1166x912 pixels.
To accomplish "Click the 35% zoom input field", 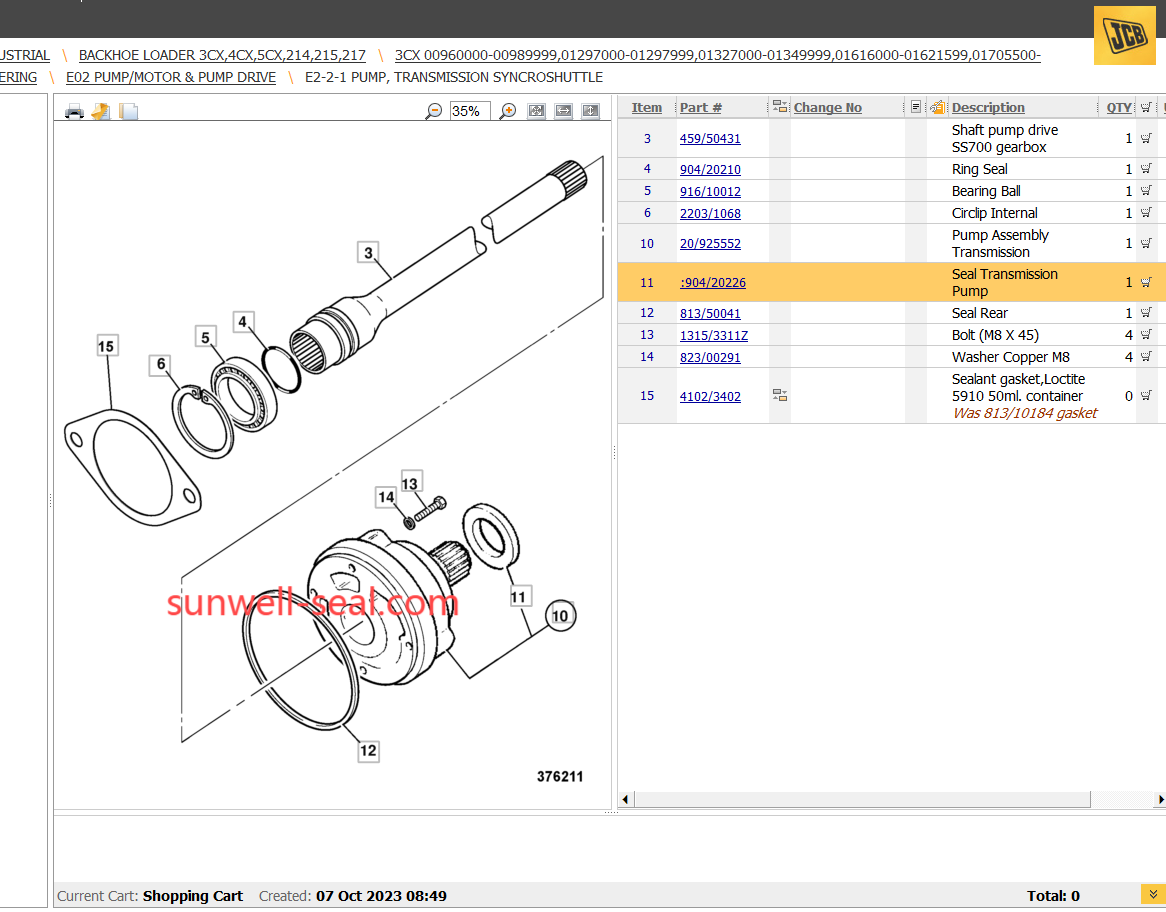I will pyautogui.click(x=468, y=111).
